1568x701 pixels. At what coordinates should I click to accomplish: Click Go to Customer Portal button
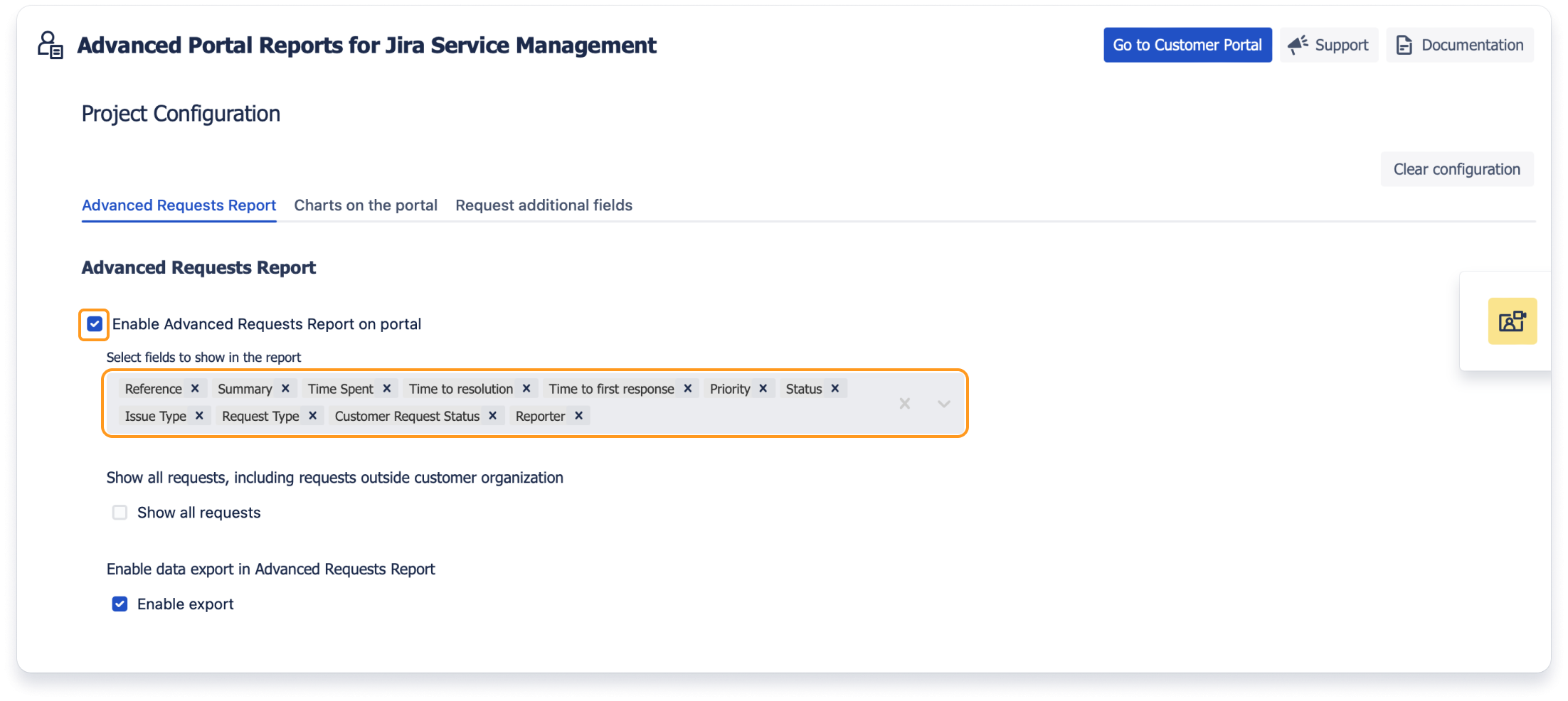(x=1187, y=45)
